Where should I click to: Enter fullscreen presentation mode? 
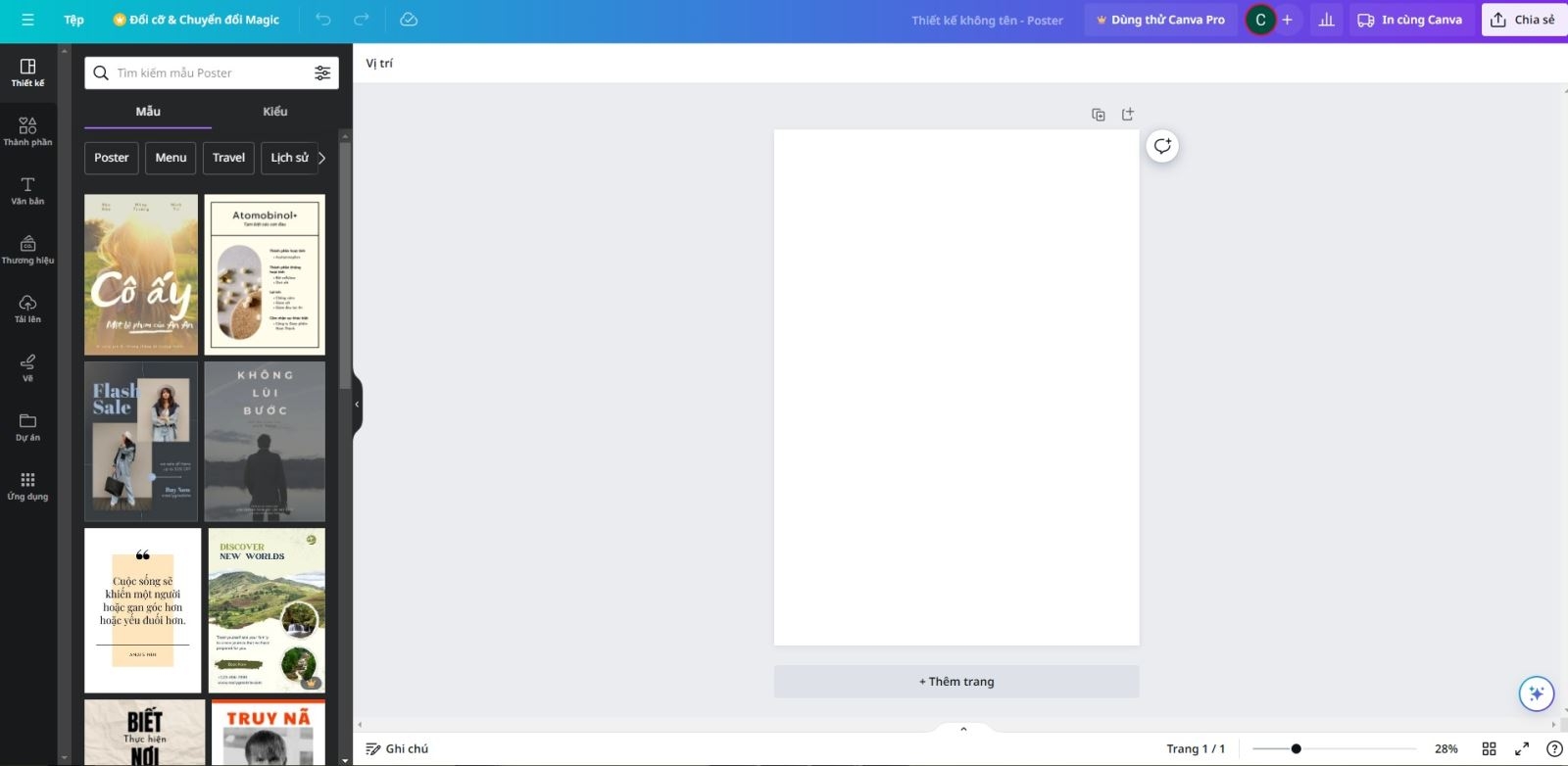(x=1522, y=748)
